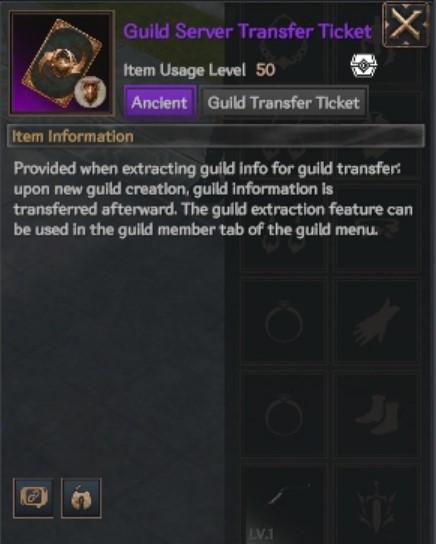Click the white chest storage icon
The height and width of the screenshot is (544, 436).
(x=363, y=65)
